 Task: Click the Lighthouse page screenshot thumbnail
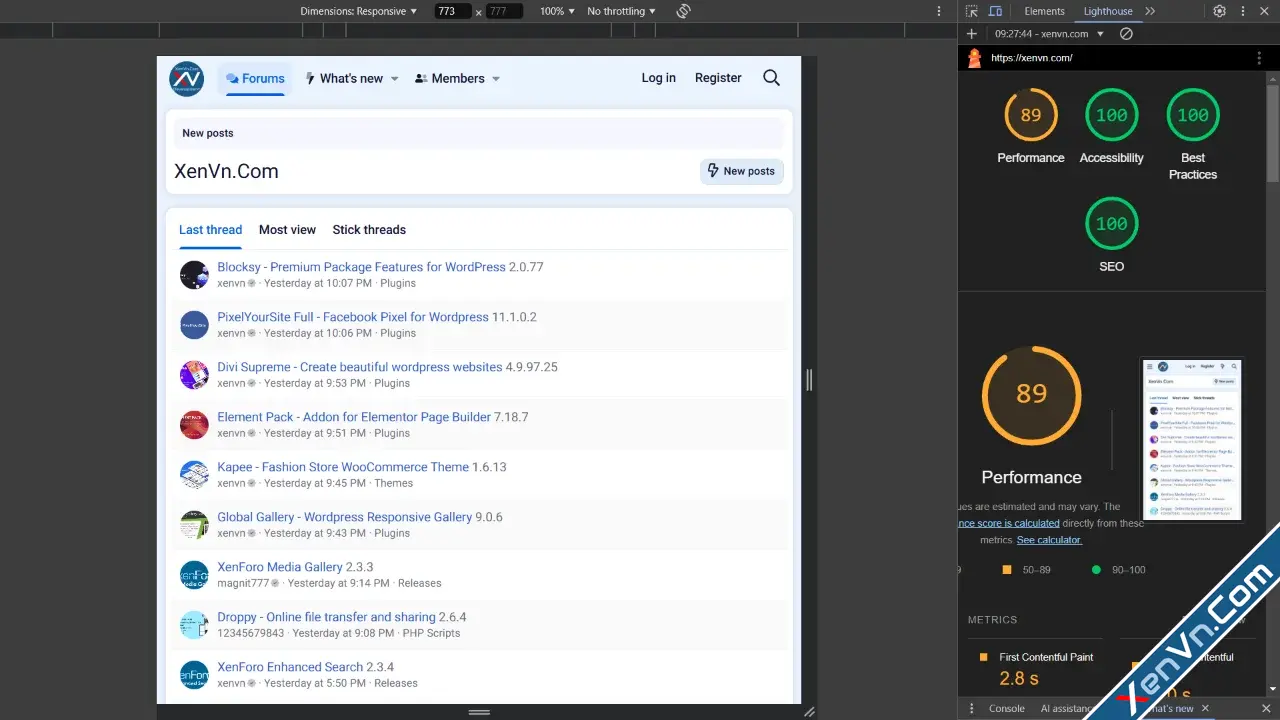(1192, 440)
